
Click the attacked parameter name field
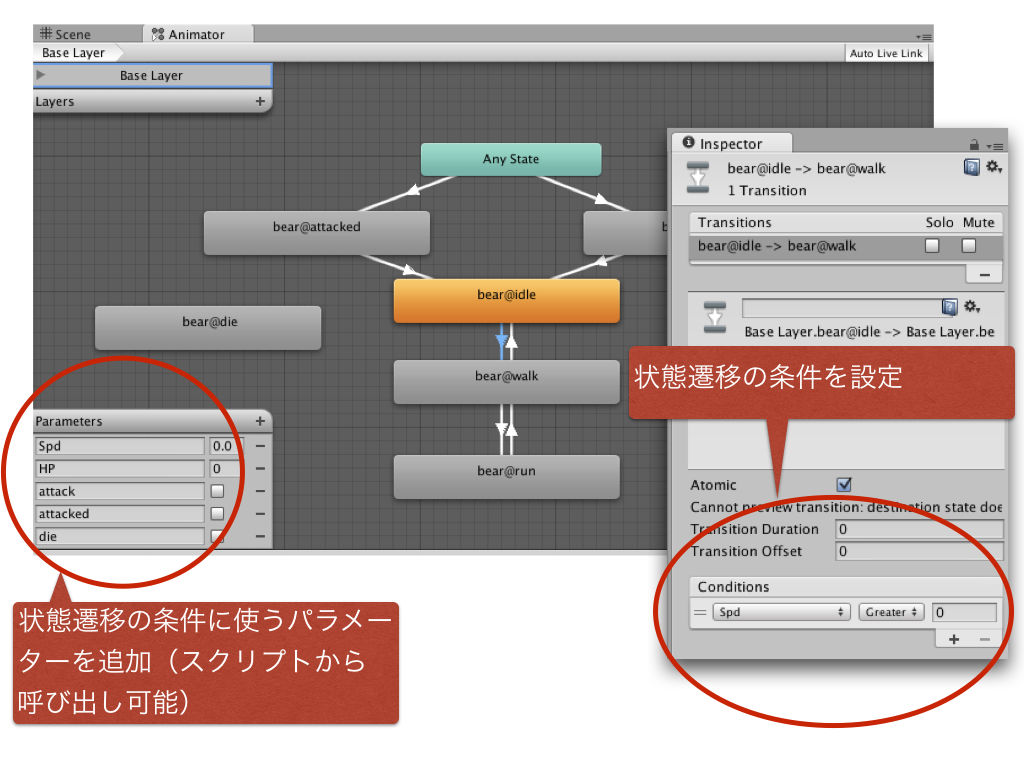point(120,514)
